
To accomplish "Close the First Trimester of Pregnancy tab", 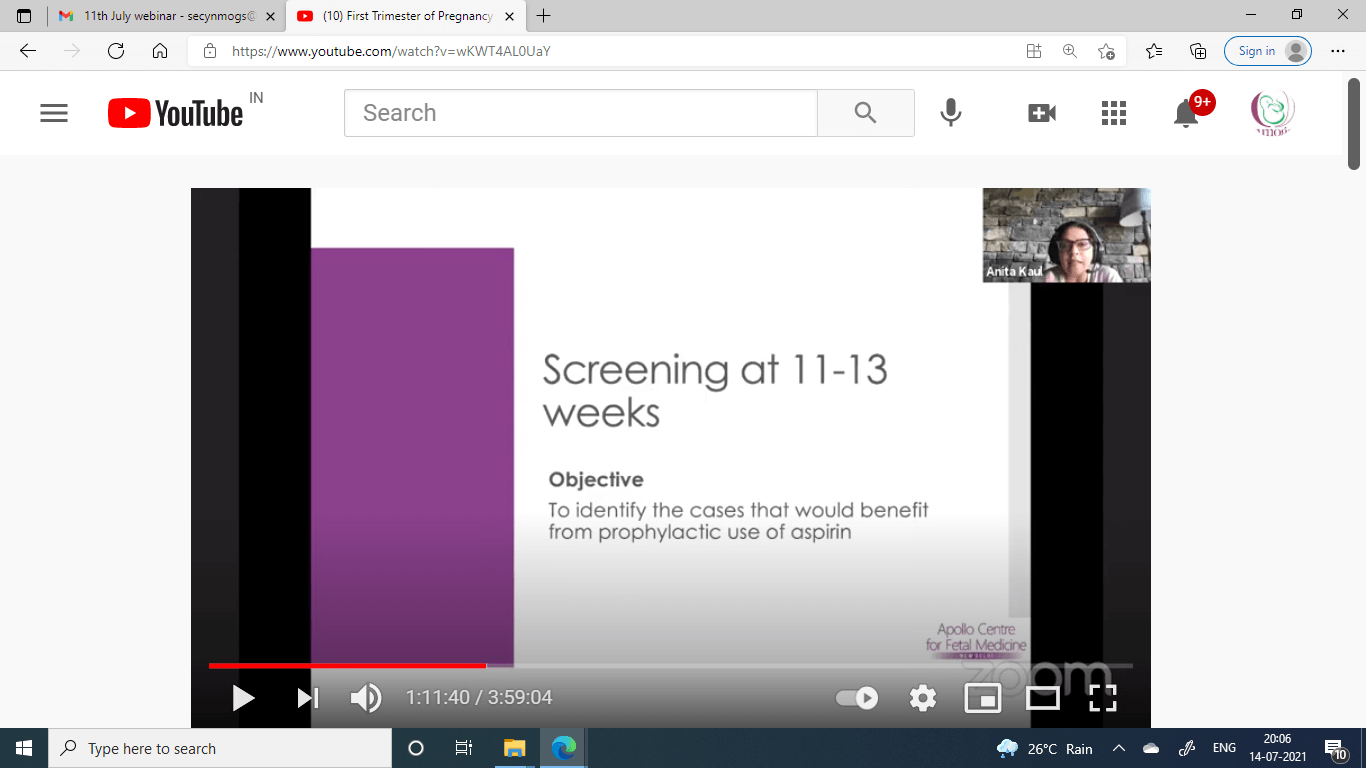I will coord(509,16).
